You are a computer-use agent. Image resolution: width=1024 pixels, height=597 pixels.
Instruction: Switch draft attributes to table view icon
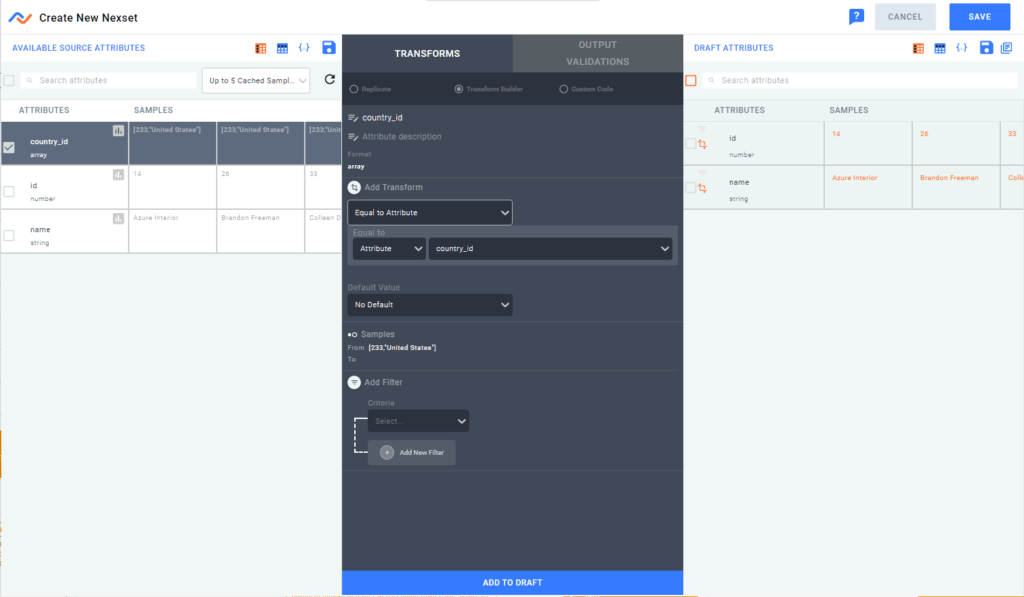(940, 48)
